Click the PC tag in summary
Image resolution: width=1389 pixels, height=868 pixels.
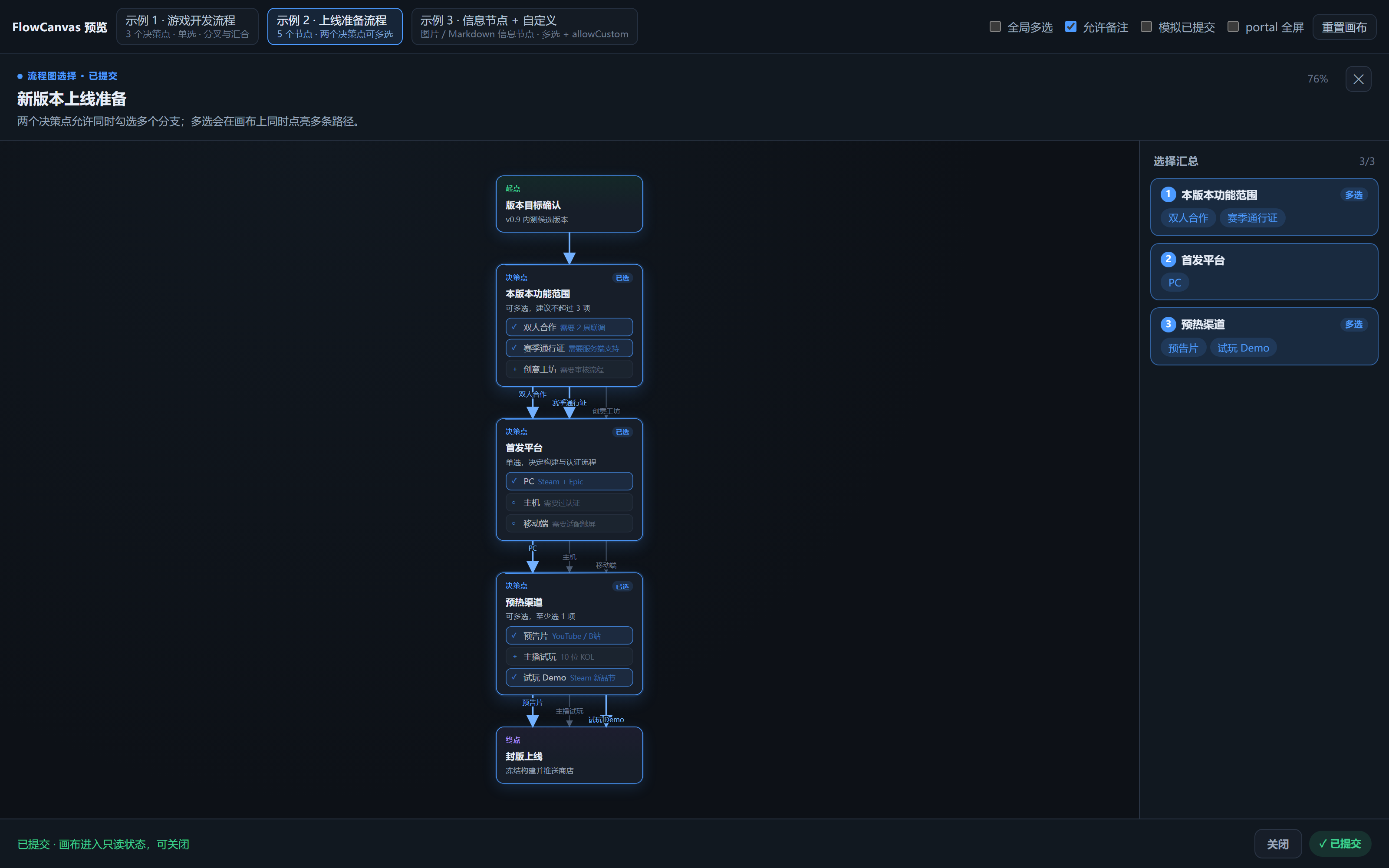(1174, 283)
